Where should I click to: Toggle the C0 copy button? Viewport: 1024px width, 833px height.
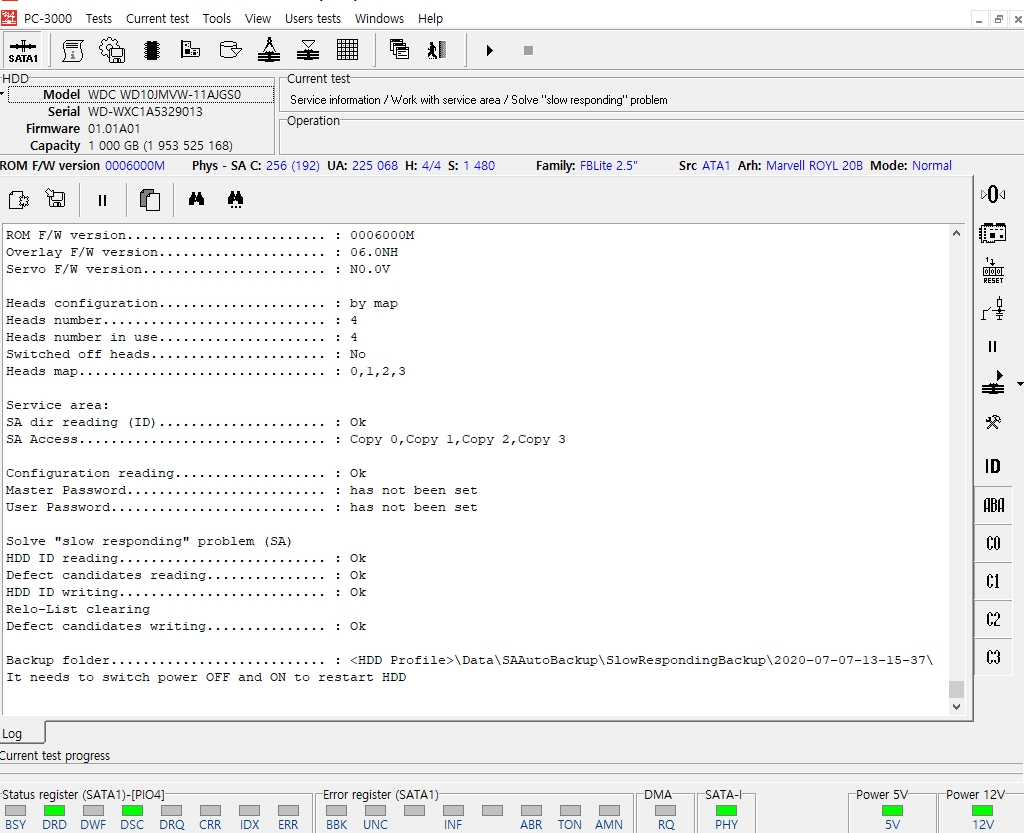(992, 544)
